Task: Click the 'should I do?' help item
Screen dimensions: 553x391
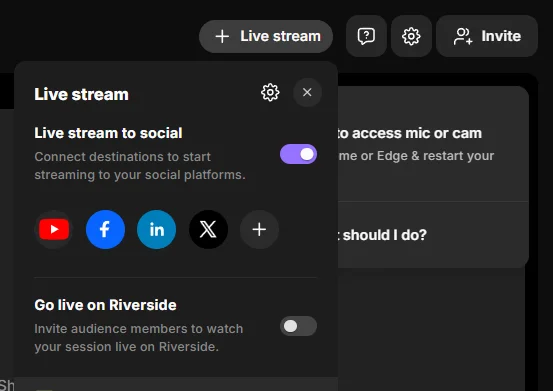Action: pos(384,235)
